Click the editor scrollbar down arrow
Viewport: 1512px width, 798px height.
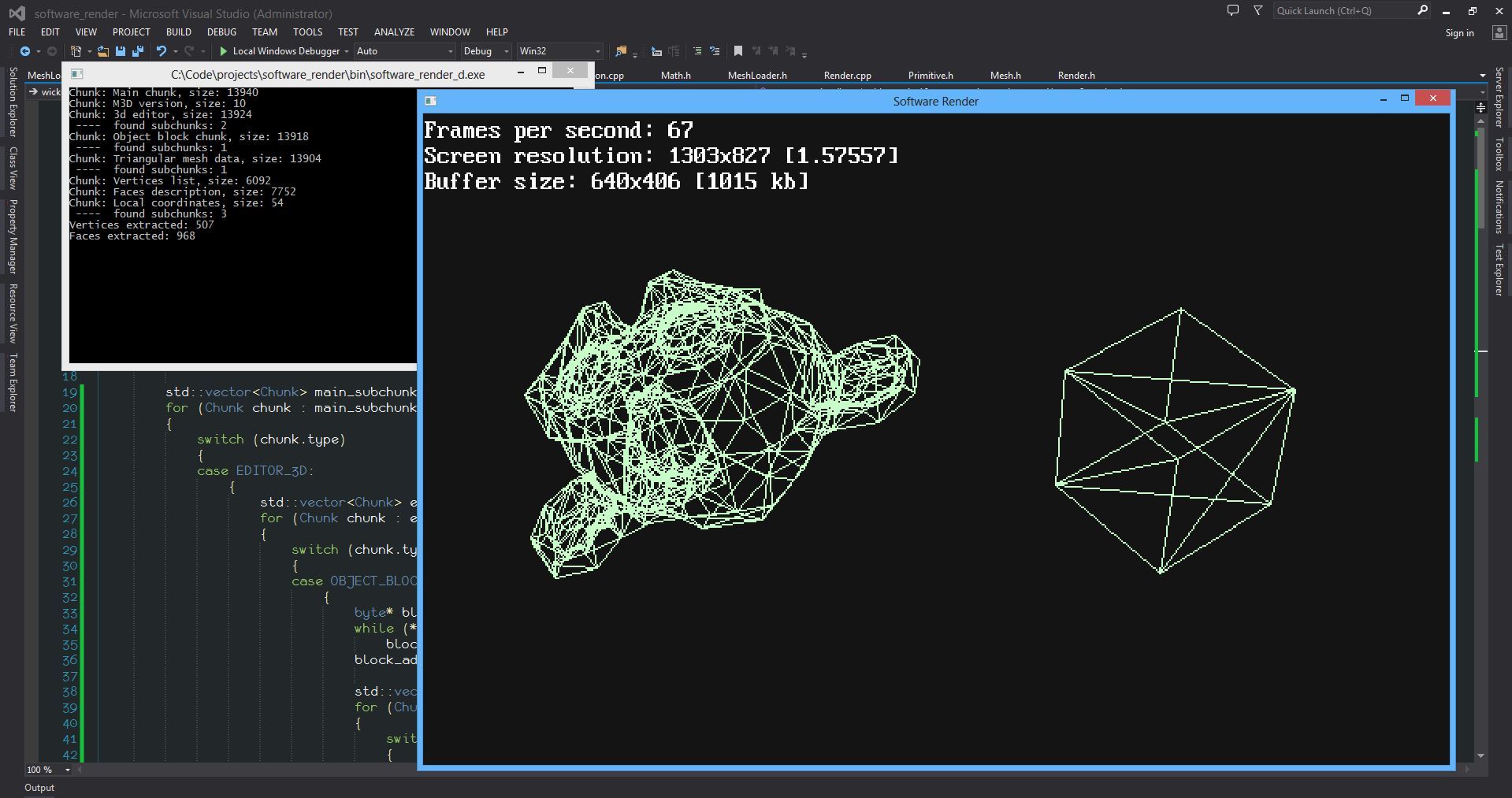(1480, 755)
